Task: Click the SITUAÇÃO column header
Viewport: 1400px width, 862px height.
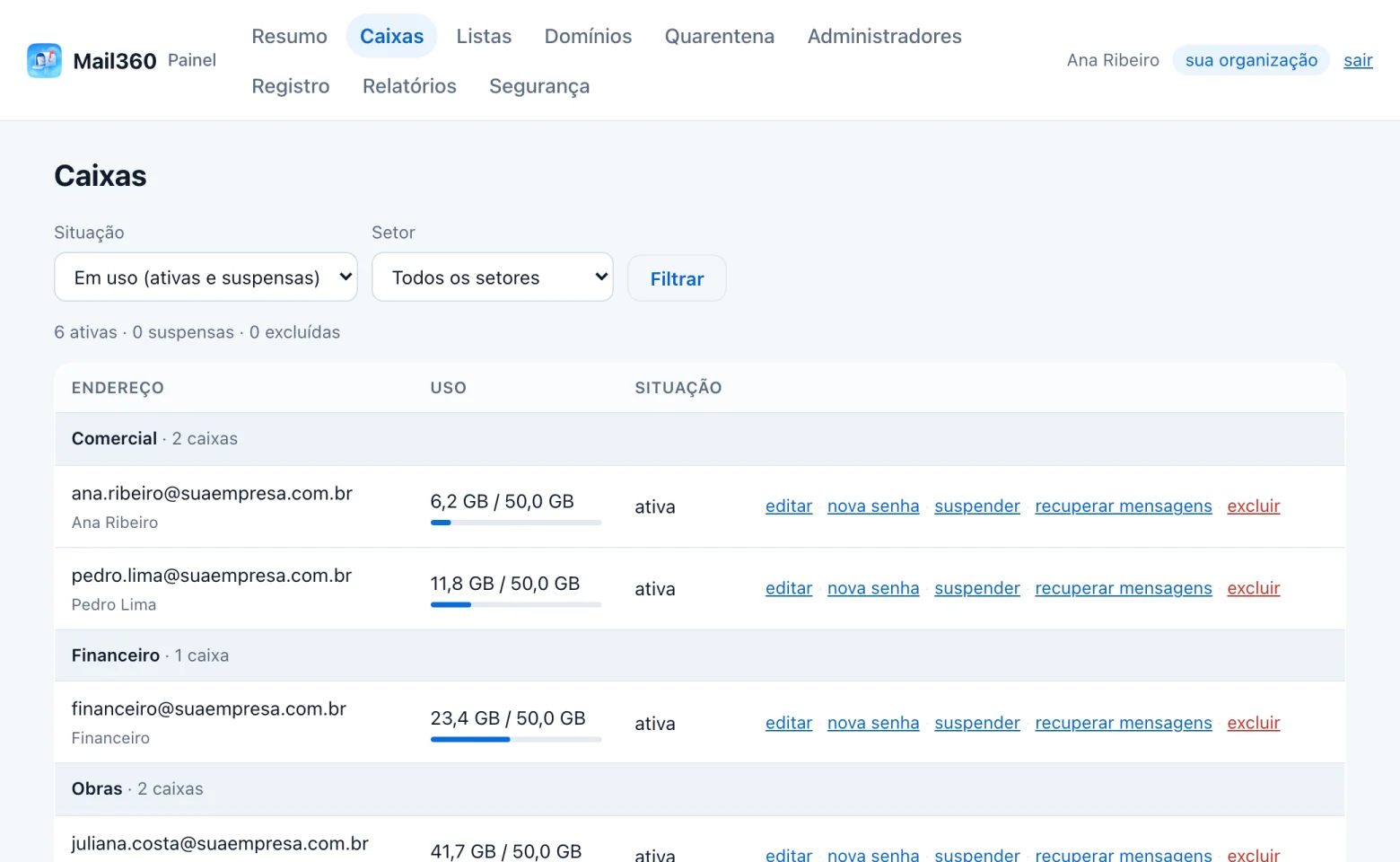Action: [678, 388]
